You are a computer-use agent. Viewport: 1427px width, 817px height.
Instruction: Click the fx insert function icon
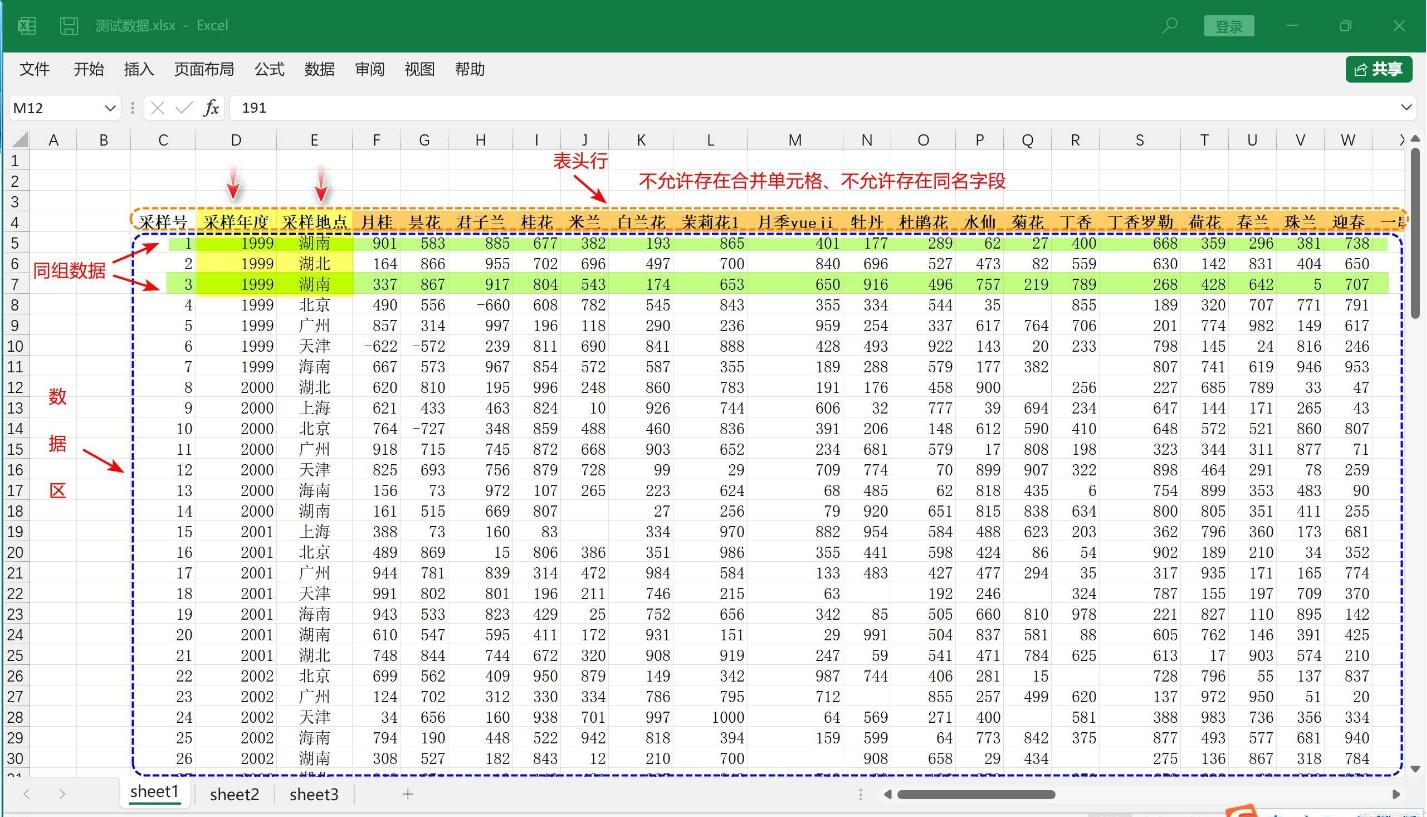point(211,108)
